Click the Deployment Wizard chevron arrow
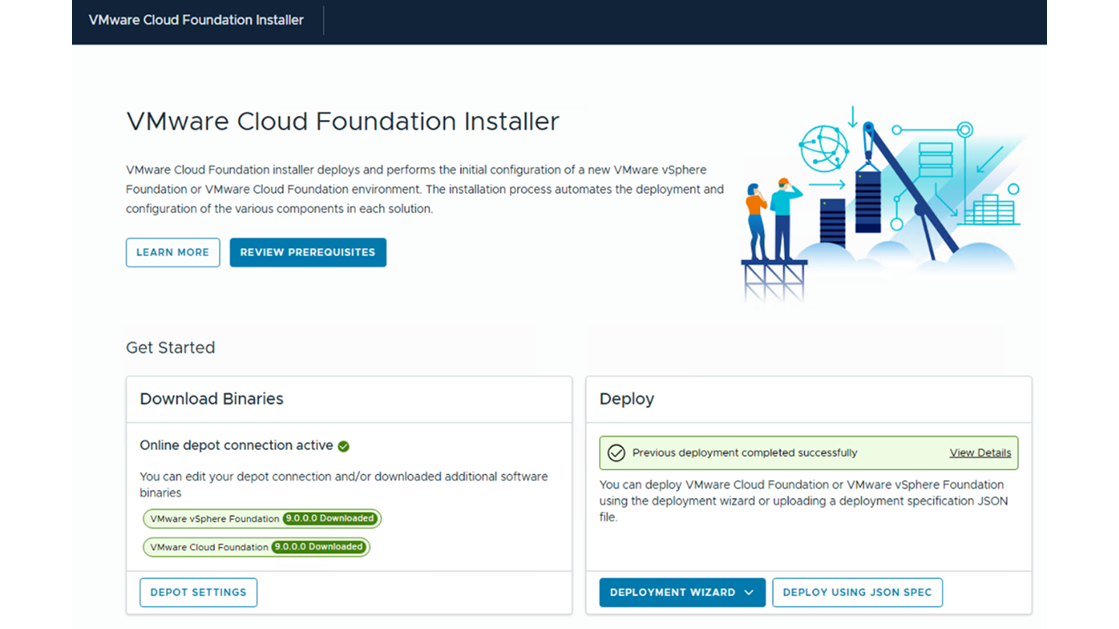Image resolution: width=1119 pixels, height=629 pixels. [x=749, y=593]
